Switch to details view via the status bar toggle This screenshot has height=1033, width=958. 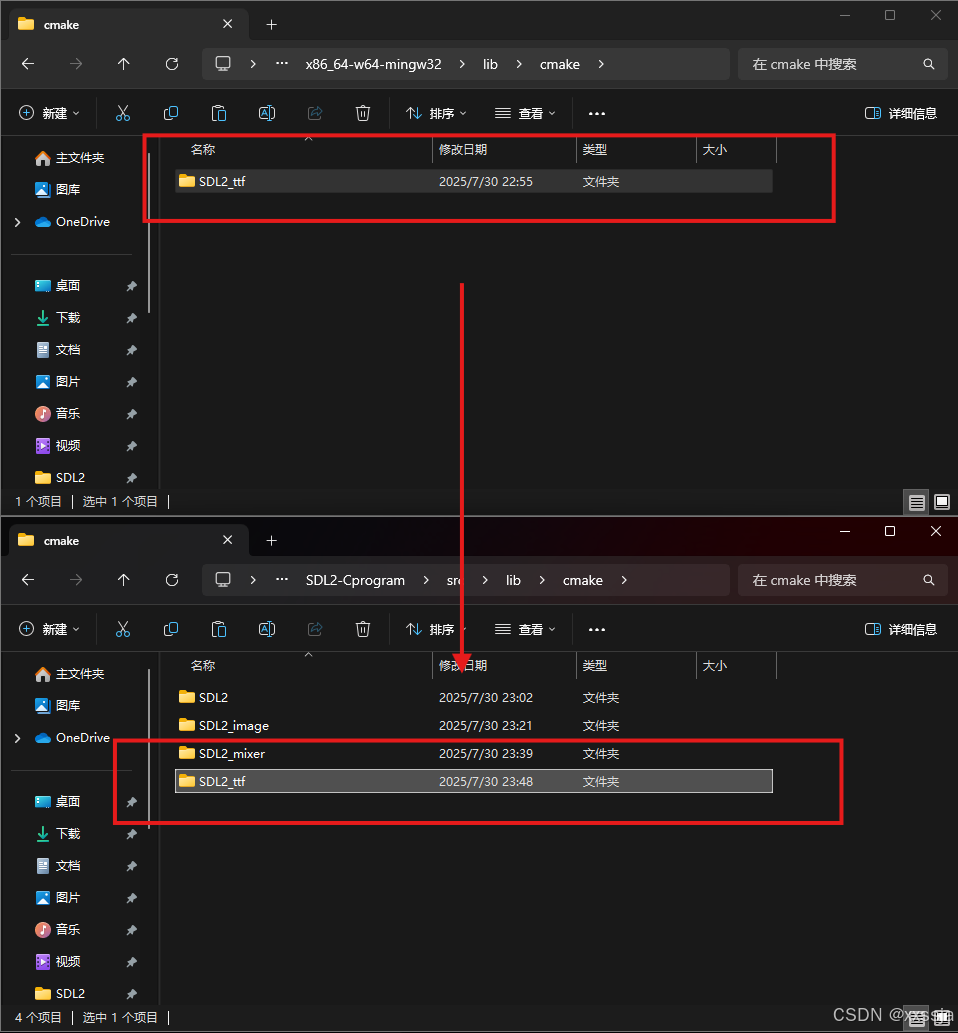(916, 501)
